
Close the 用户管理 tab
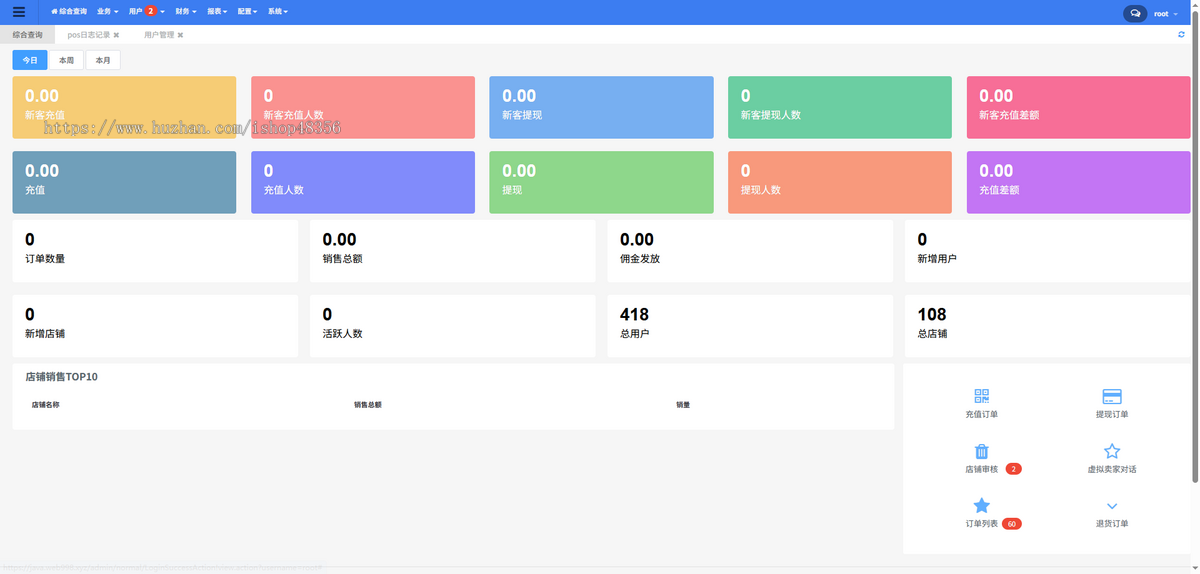180,35
